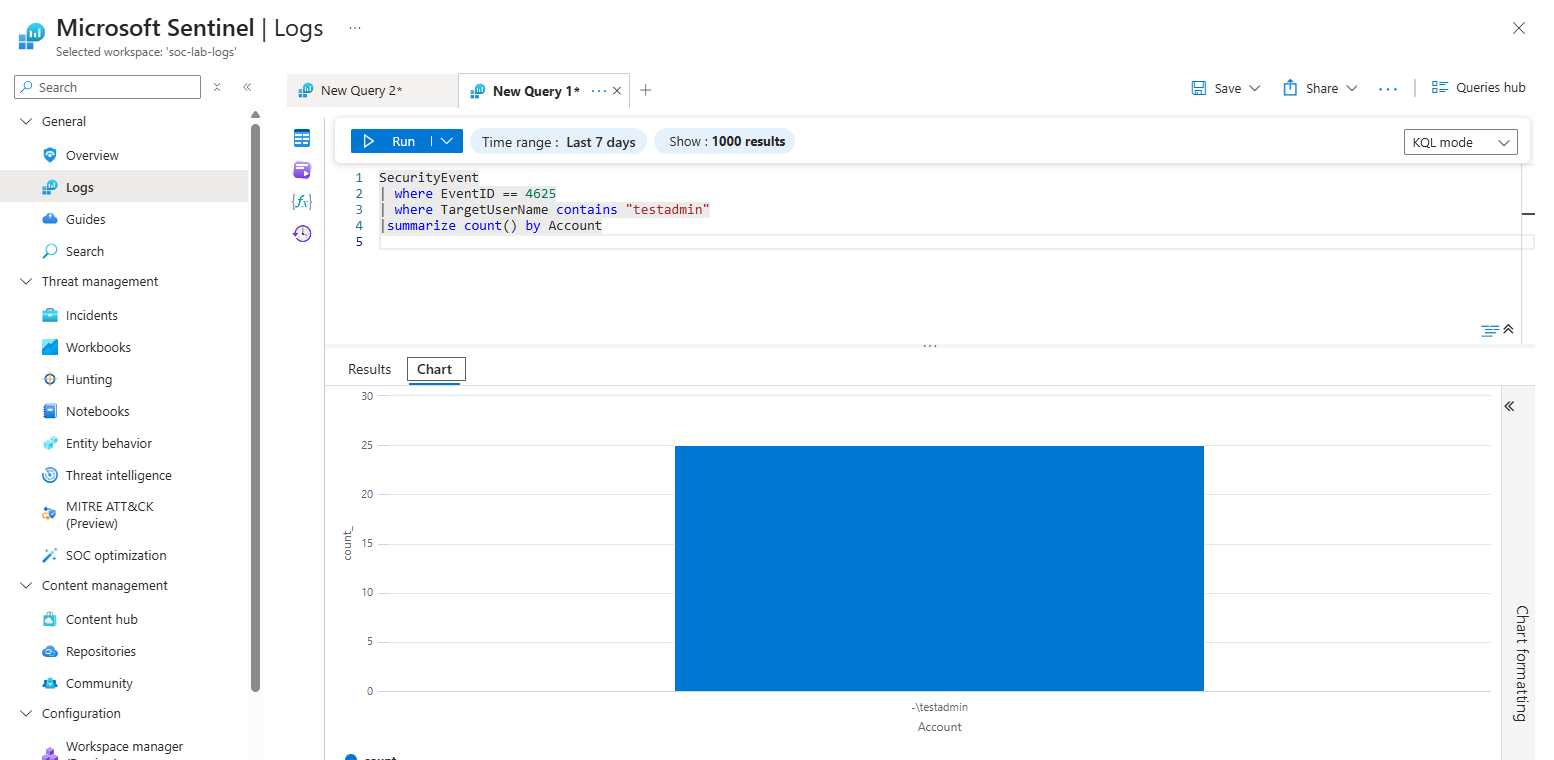The image size is (1554, 760).
Task: Add a new query tab with the plus icon
Action: (x=646, y=90)
